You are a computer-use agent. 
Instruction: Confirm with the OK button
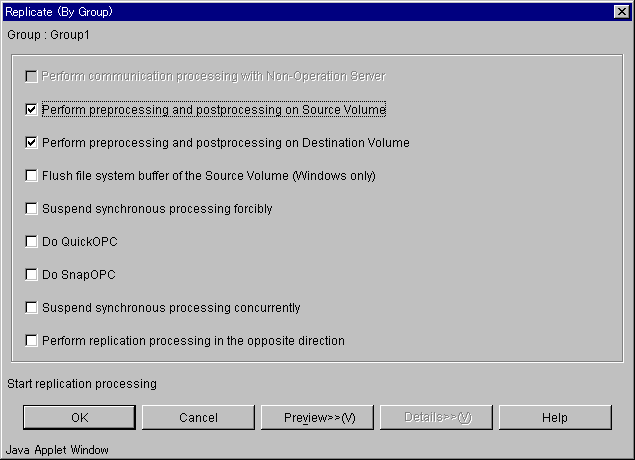point(79,417)
